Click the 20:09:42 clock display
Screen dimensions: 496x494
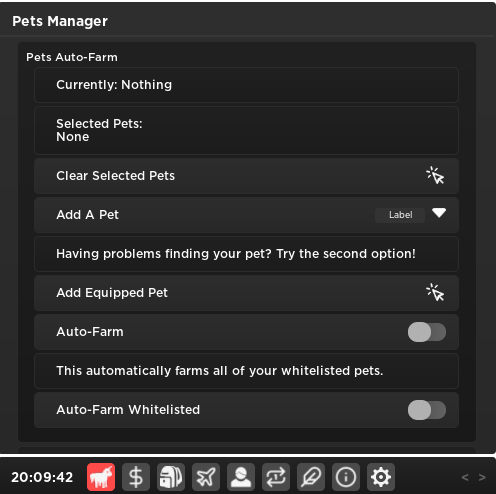tap(42, 477)
